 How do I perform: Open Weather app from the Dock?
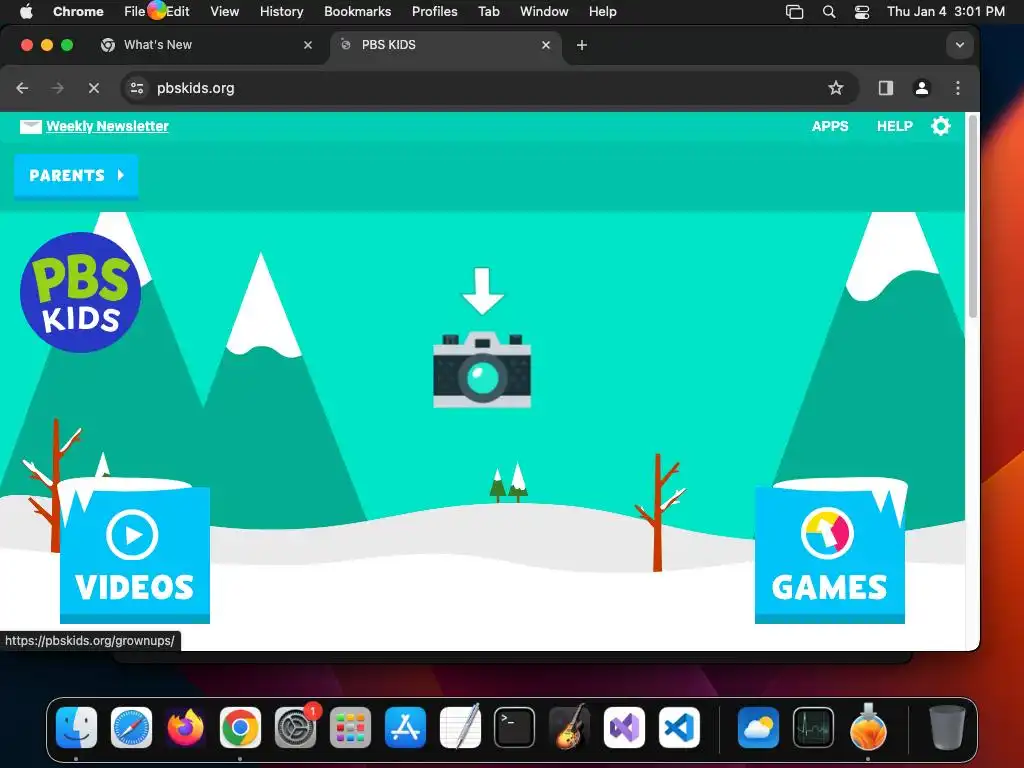[758, 728]
